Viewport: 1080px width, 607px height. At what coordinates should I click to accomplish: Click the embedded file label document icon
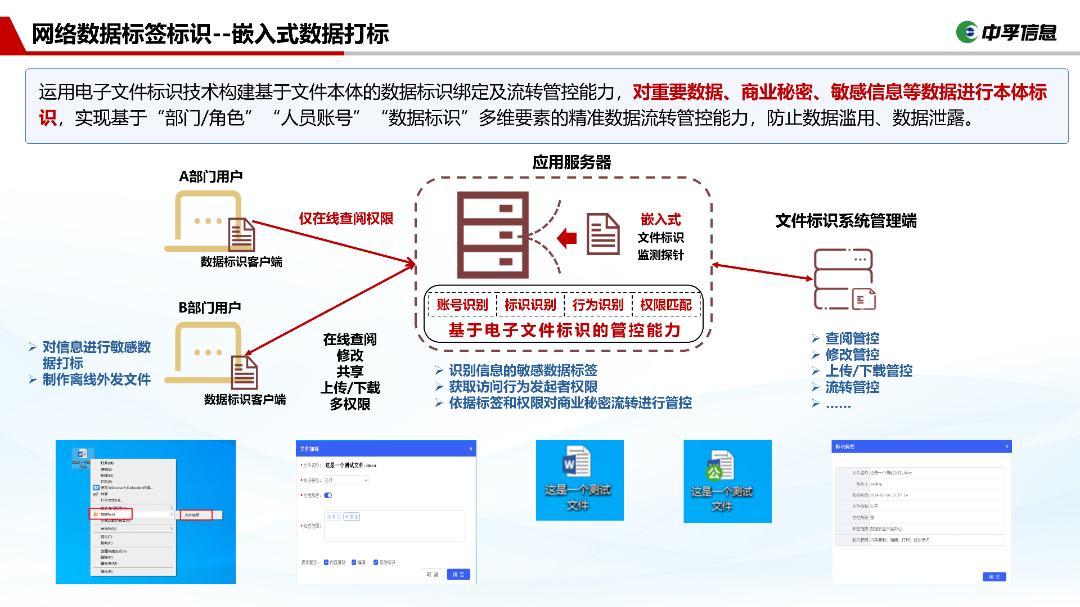(602, 234)
